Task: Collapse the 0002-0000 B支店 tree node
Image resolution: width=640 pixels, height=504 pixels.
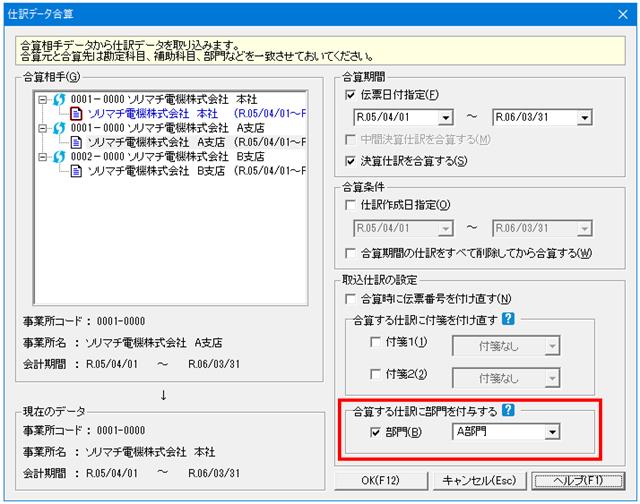Action: click(x=42, y=157)
